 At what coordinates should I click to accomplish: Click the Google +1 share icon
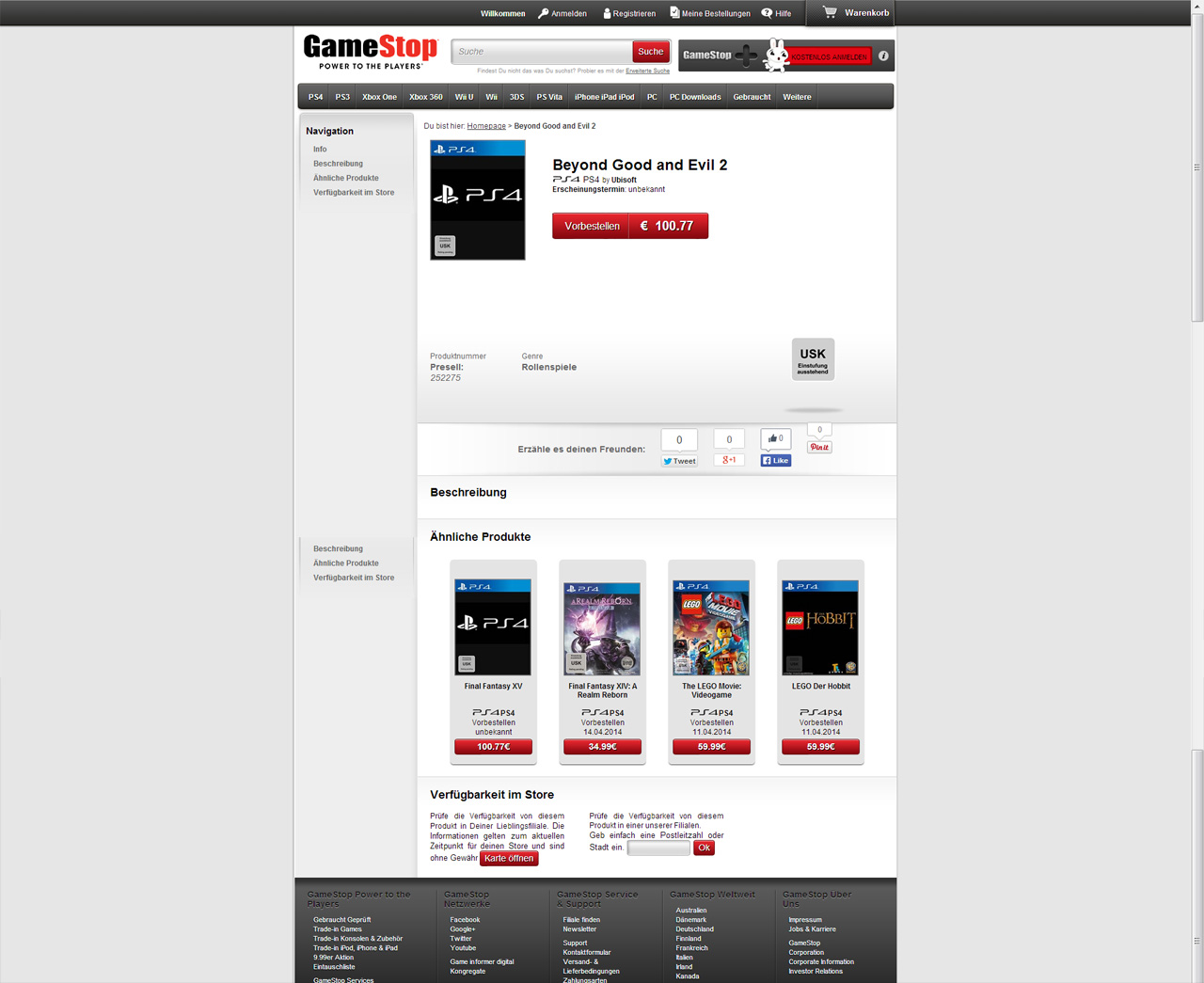[x=728, y=460]
